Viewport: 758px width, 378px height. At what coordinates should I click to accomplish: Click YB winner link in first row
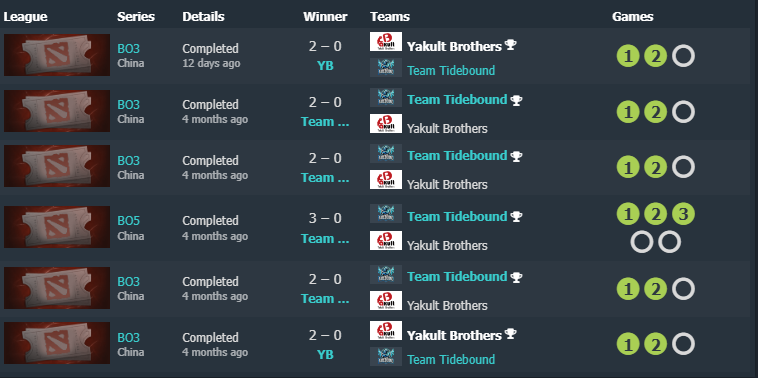click(325, 66)
